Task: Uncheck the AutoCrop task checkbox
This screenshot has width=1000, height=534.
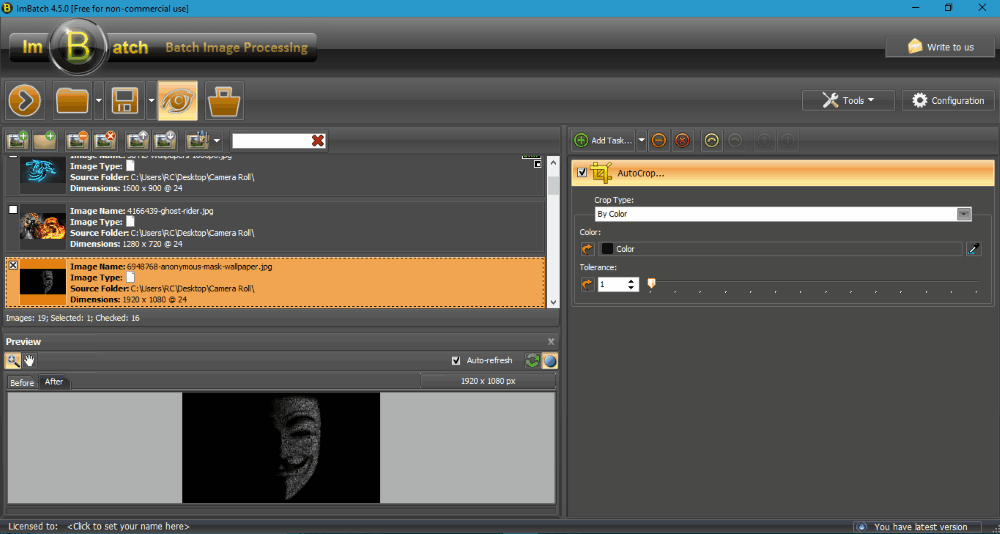Action: click(581, 173)
